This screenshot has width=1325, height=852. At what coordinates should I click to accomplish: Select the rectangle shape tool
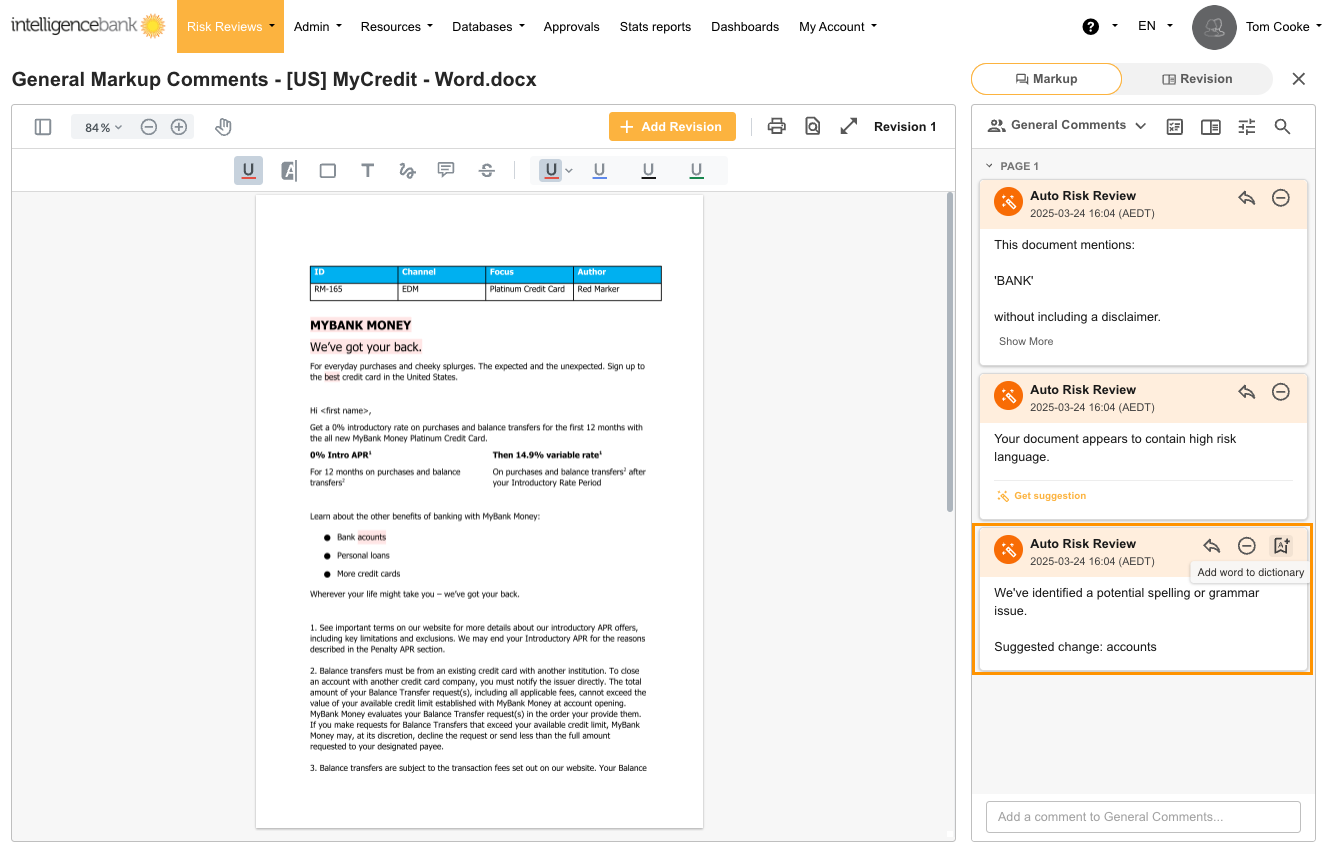[x=328, y=171]
